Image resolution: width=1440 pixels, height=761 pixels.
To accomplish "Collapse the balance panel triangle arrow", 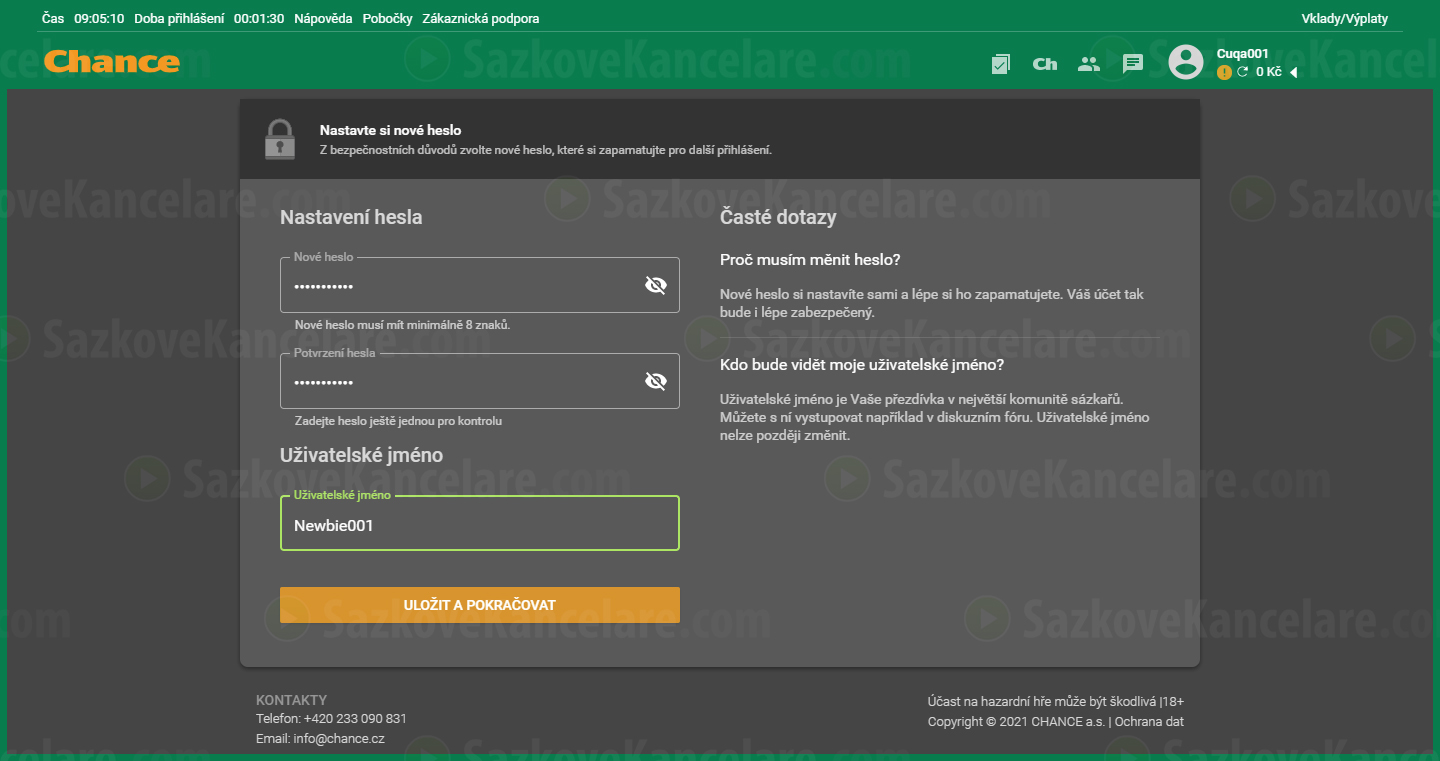I will pos(1293,72).
